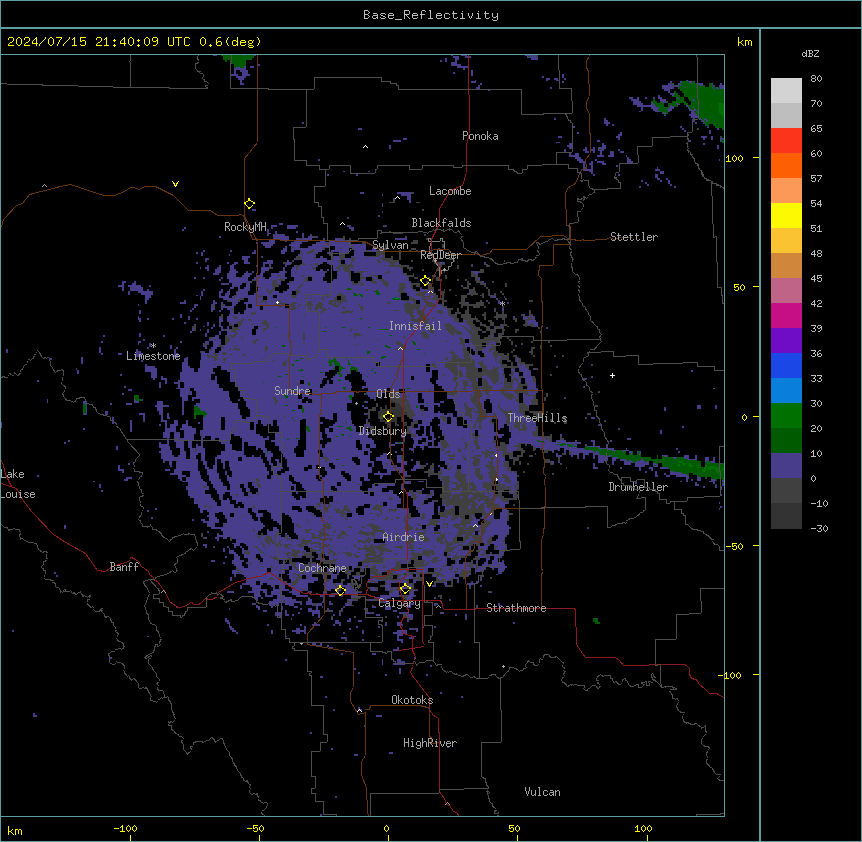Click the yellow diamond marker near RockyMH
Viewport: 862px width, 842px height.
[x=250, y=204]
